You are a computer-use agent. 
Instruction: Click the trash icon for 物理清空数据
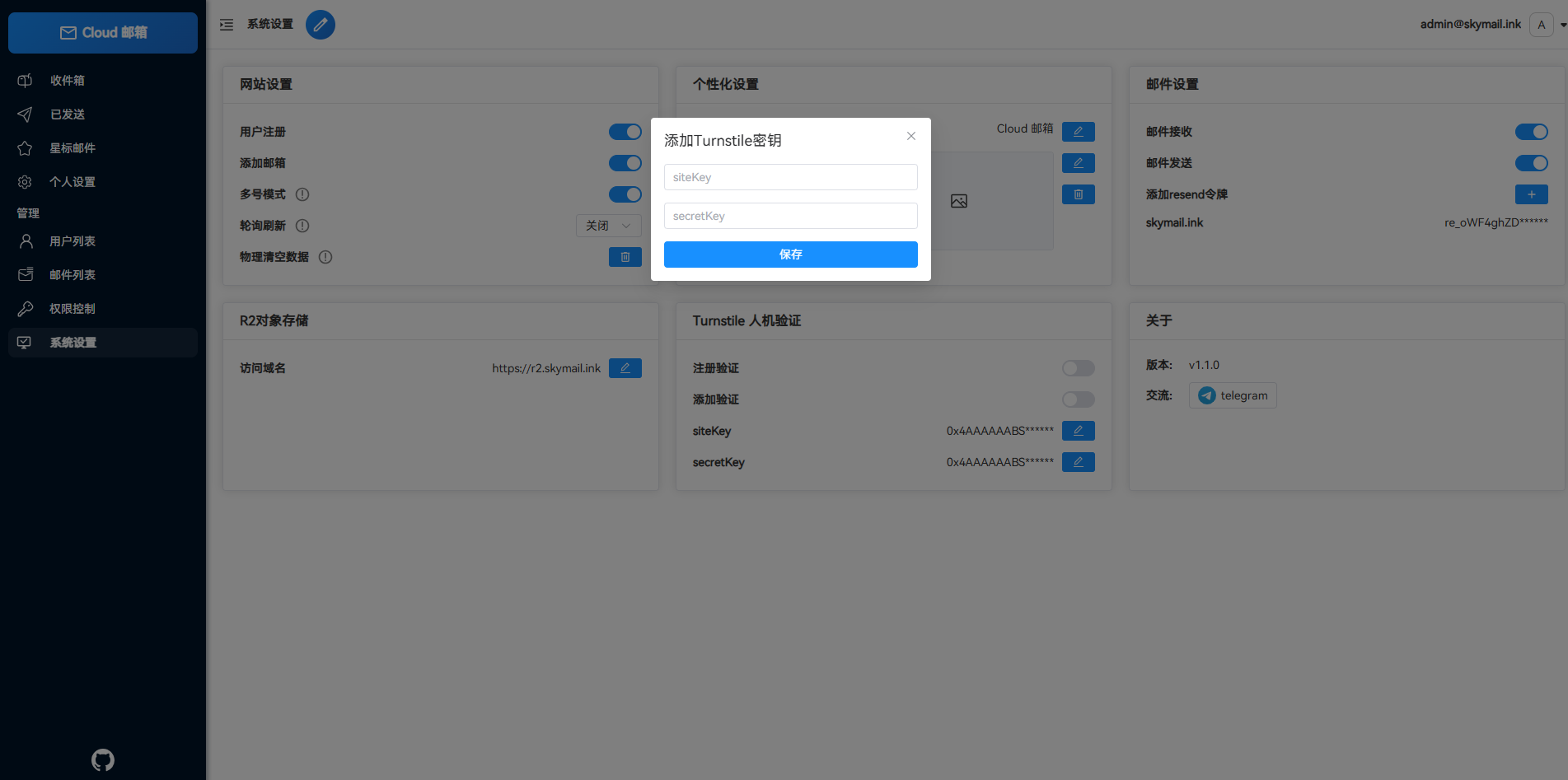coord(625,257)
